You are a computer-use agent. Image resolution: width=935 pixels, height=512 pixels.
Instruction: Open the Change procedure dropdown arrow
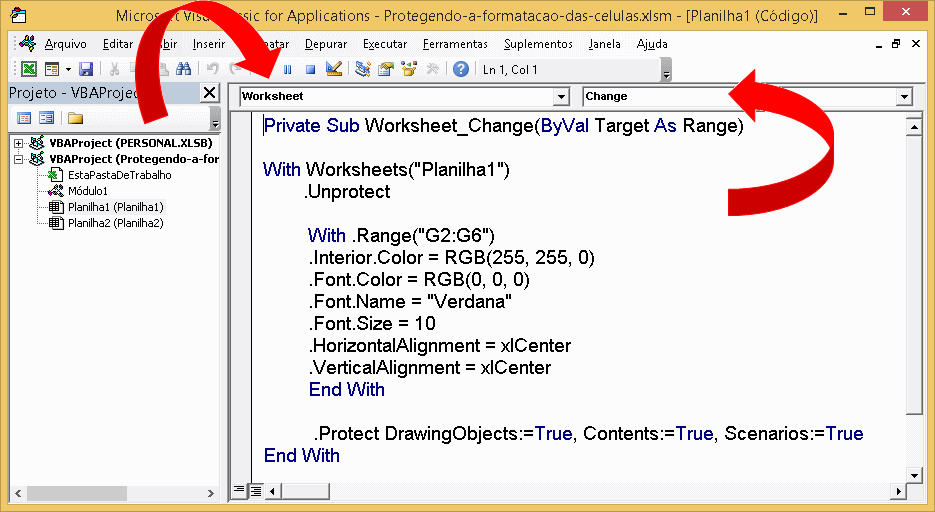tap(905, 97)
